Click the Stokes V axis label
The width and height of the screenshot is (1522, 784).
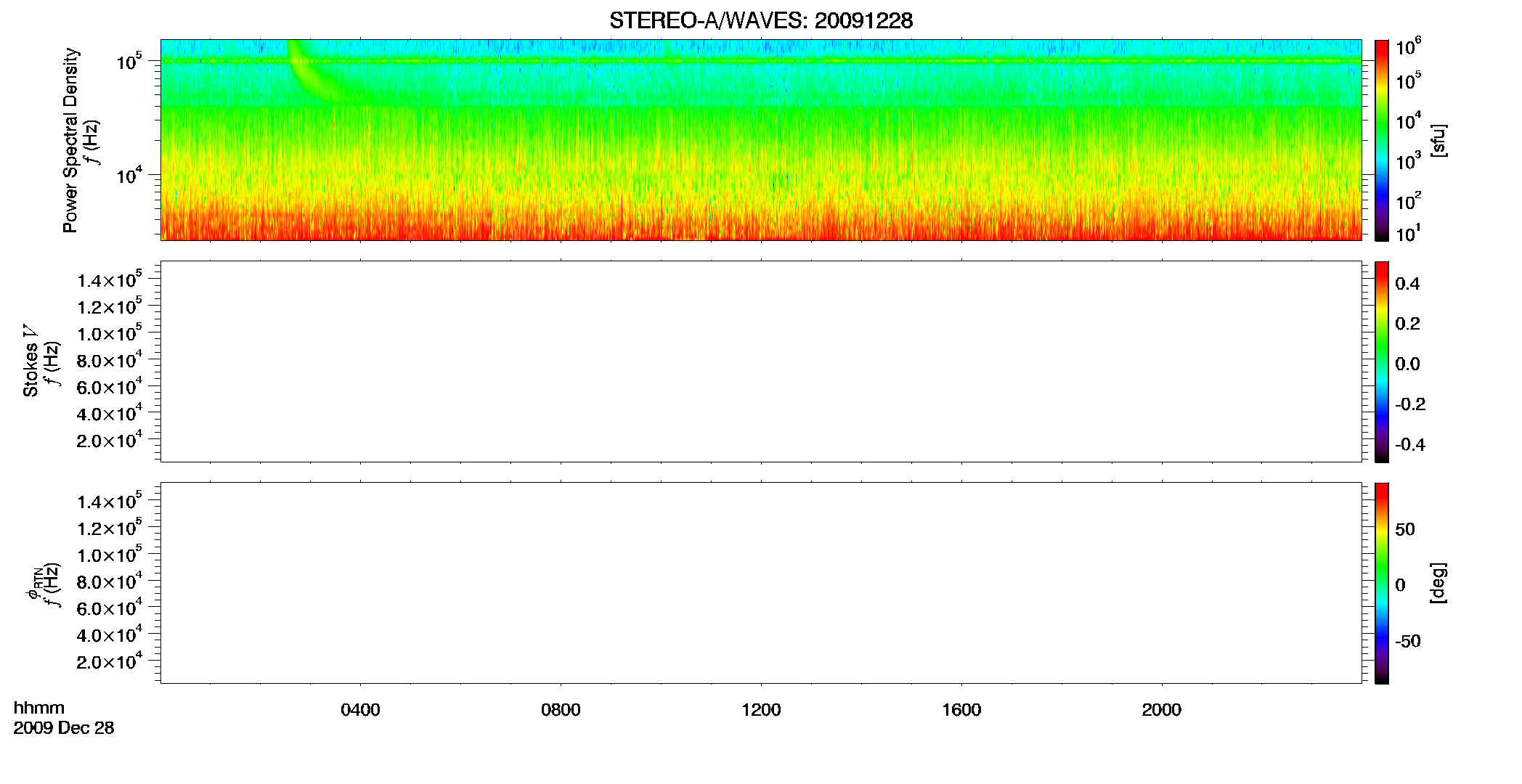(x=30, y=361)
